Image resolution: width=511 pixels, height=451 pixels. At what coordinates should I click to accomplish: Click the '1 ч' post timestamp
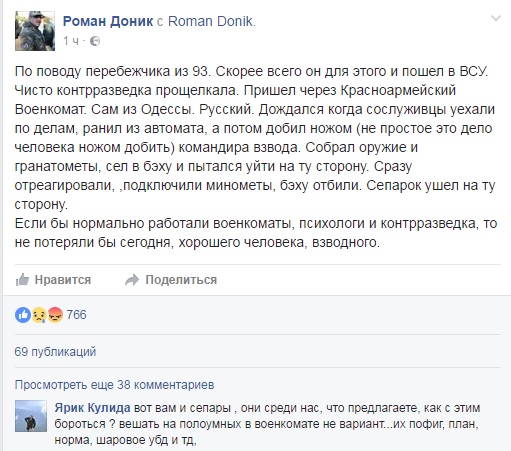pos(71,41)
